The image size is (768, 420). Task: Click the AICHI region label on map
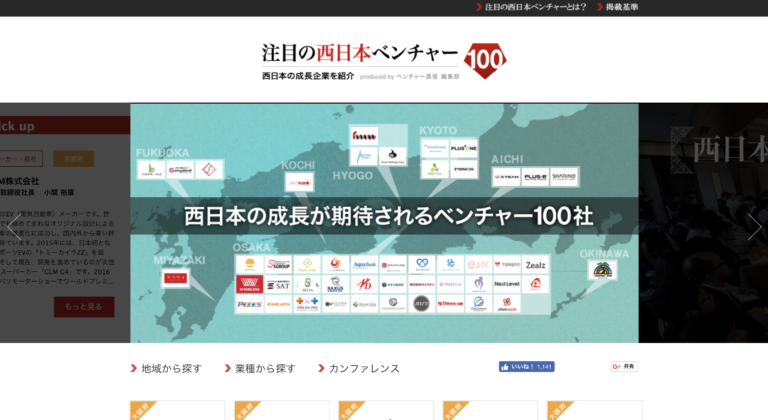507,159
